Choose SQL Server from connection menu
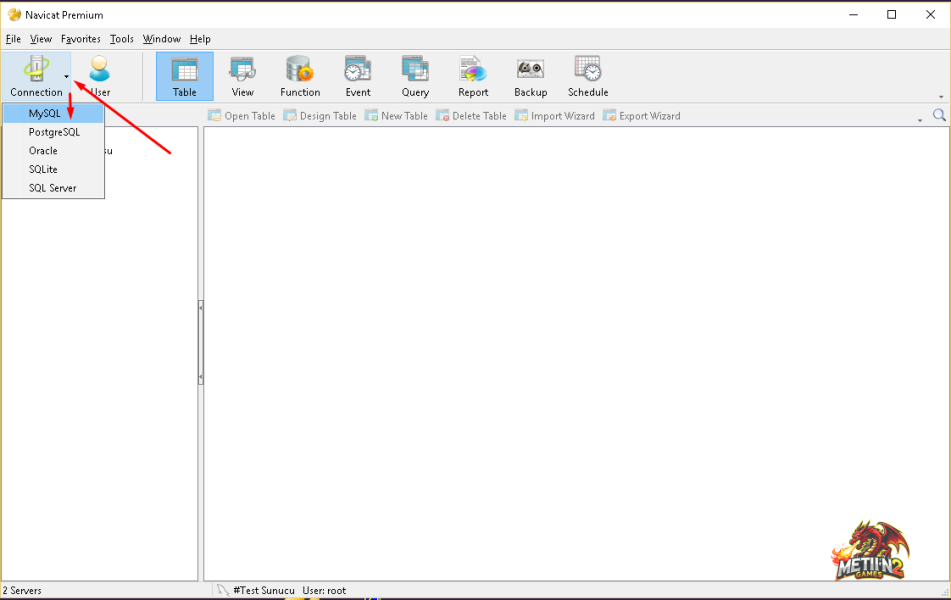Image resolution: width=951 pixels, height=600 pixels. (53, 188)
